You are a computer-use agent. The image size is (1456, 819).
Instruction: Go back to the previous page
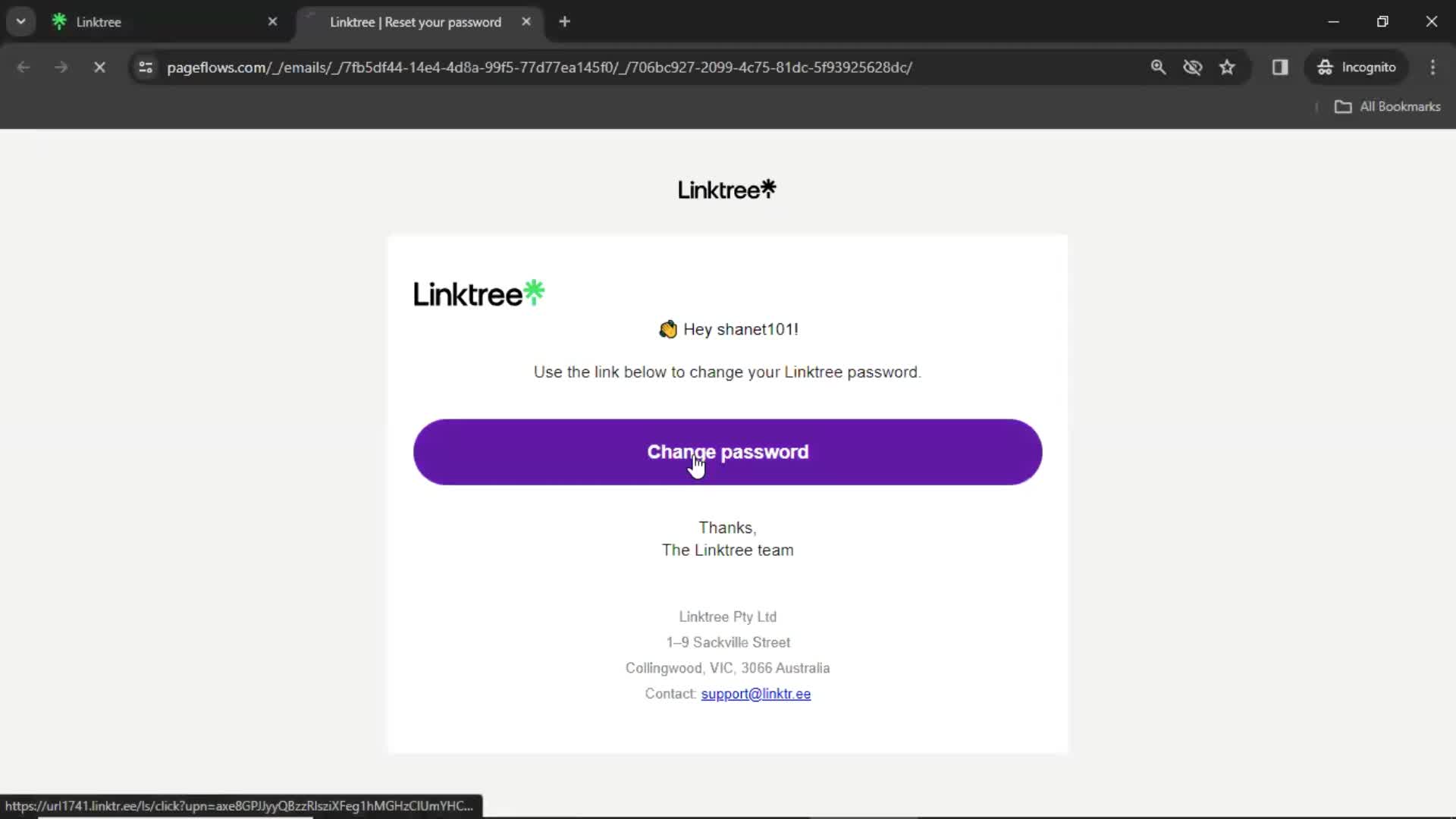[24, 67]
